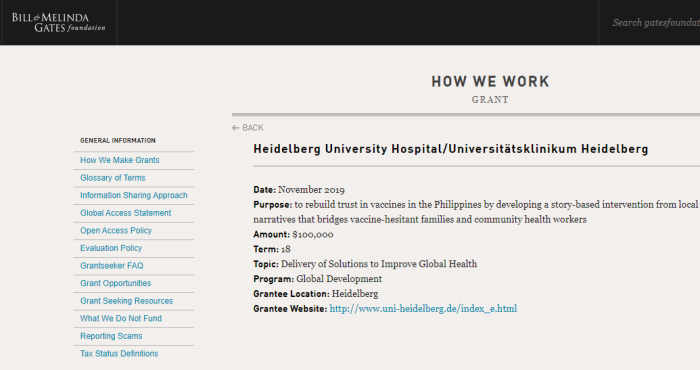Open Open Access Policy link
700x370 pixels.
coord(116,230)
